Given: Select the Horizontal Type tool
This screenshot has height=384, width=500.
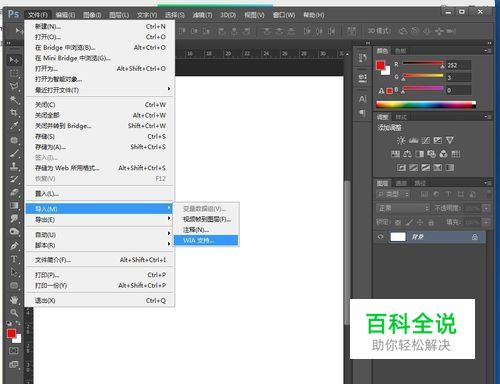Looking at the screenshot, I should (x=14, y=259).
